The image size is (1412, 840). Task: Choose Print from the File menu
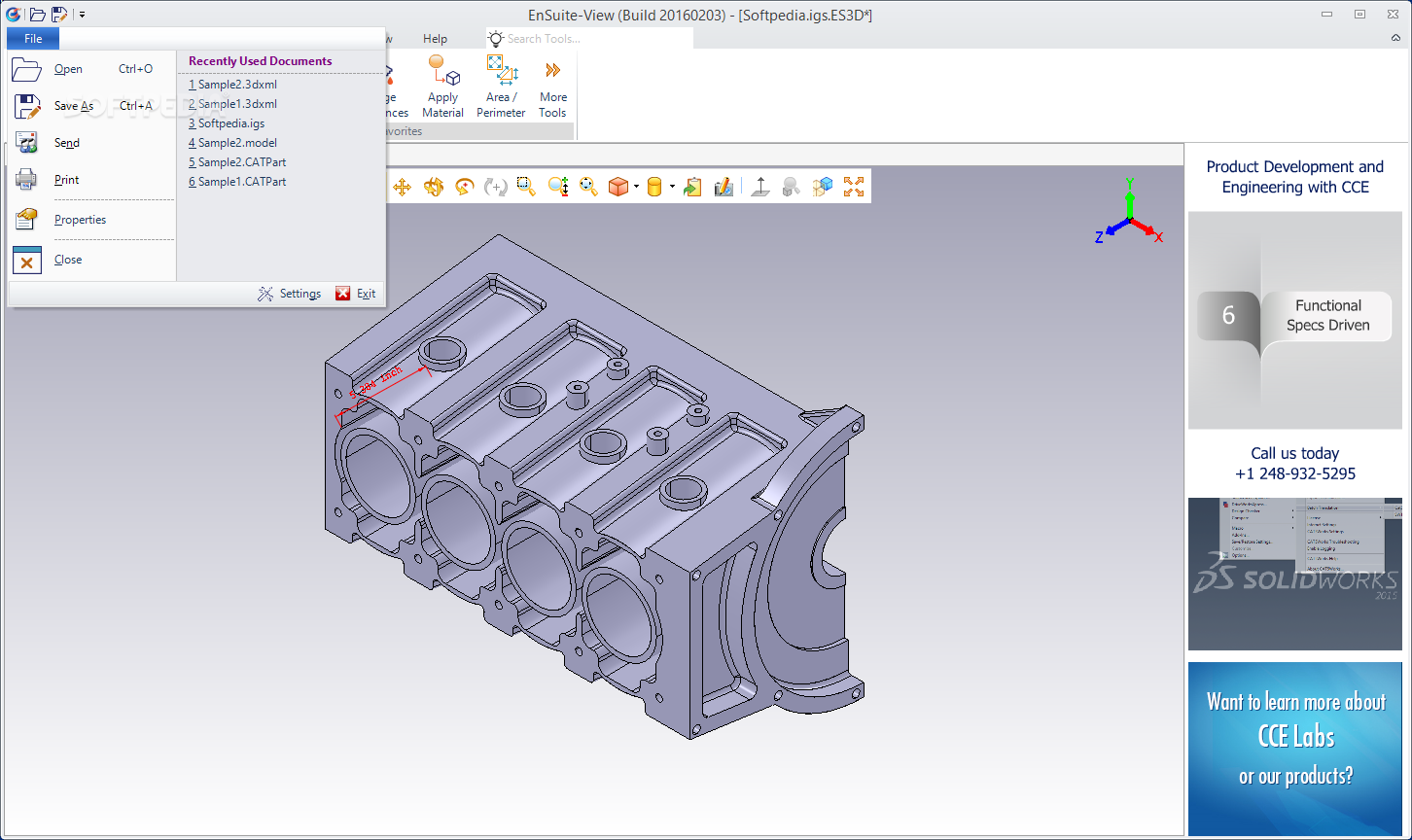[x=92, y=180]
